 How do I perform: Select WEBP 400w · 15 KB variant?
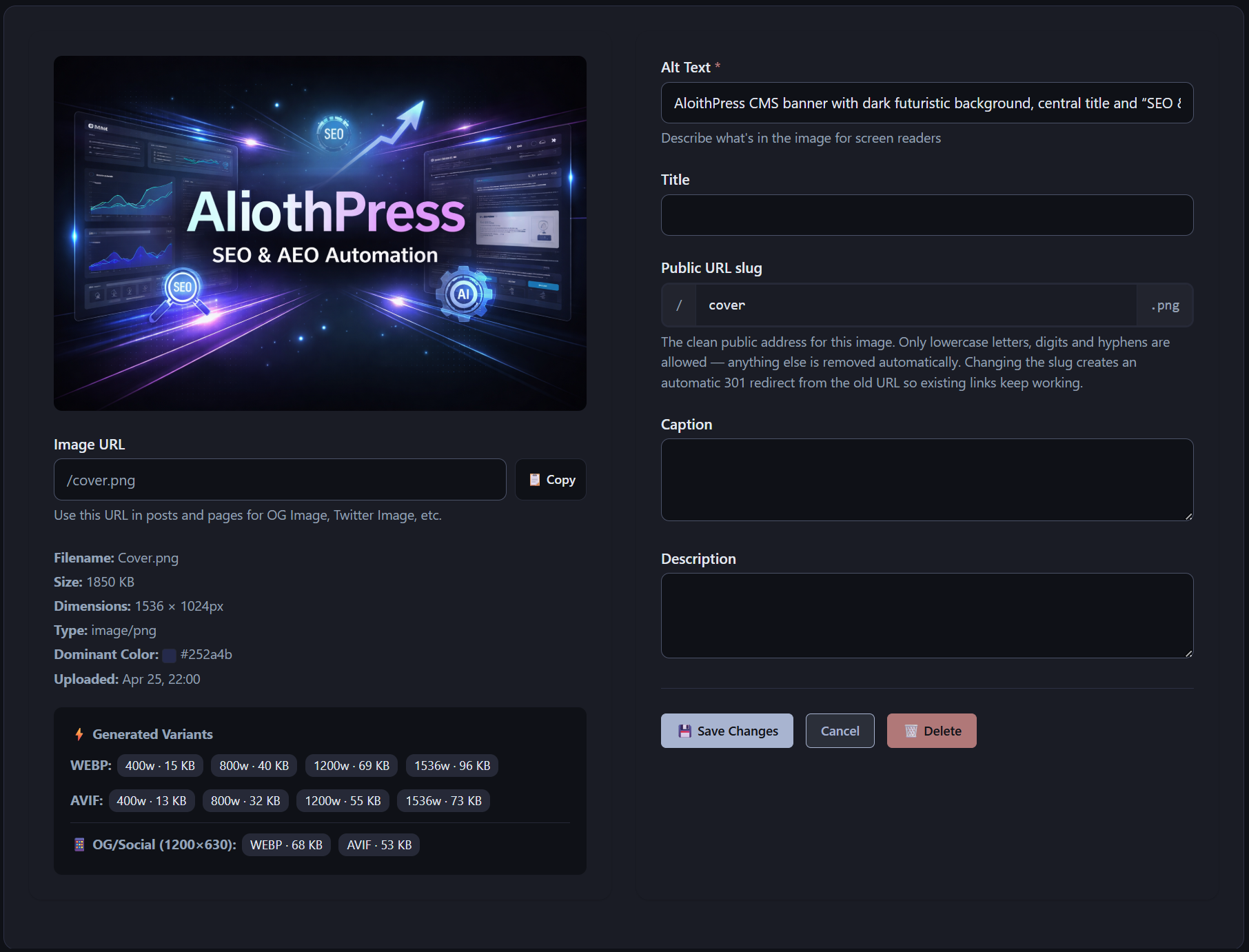click(x=160, y=766)
